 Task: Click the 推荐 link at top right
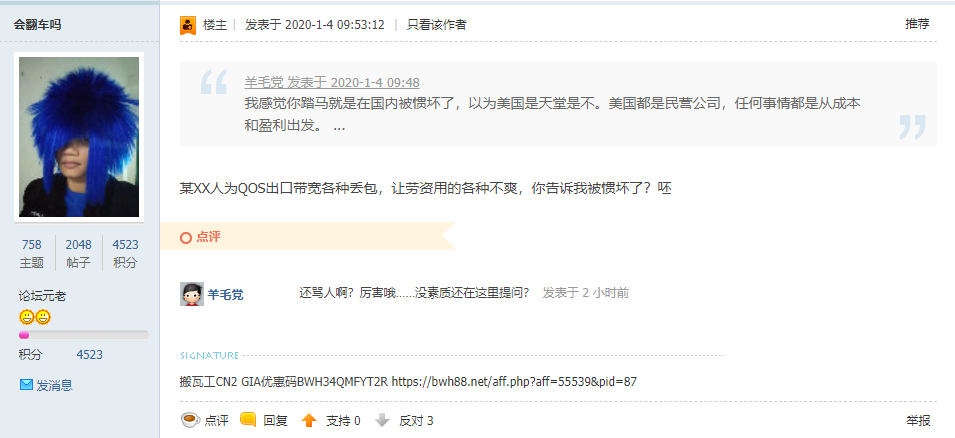(917, 24)
